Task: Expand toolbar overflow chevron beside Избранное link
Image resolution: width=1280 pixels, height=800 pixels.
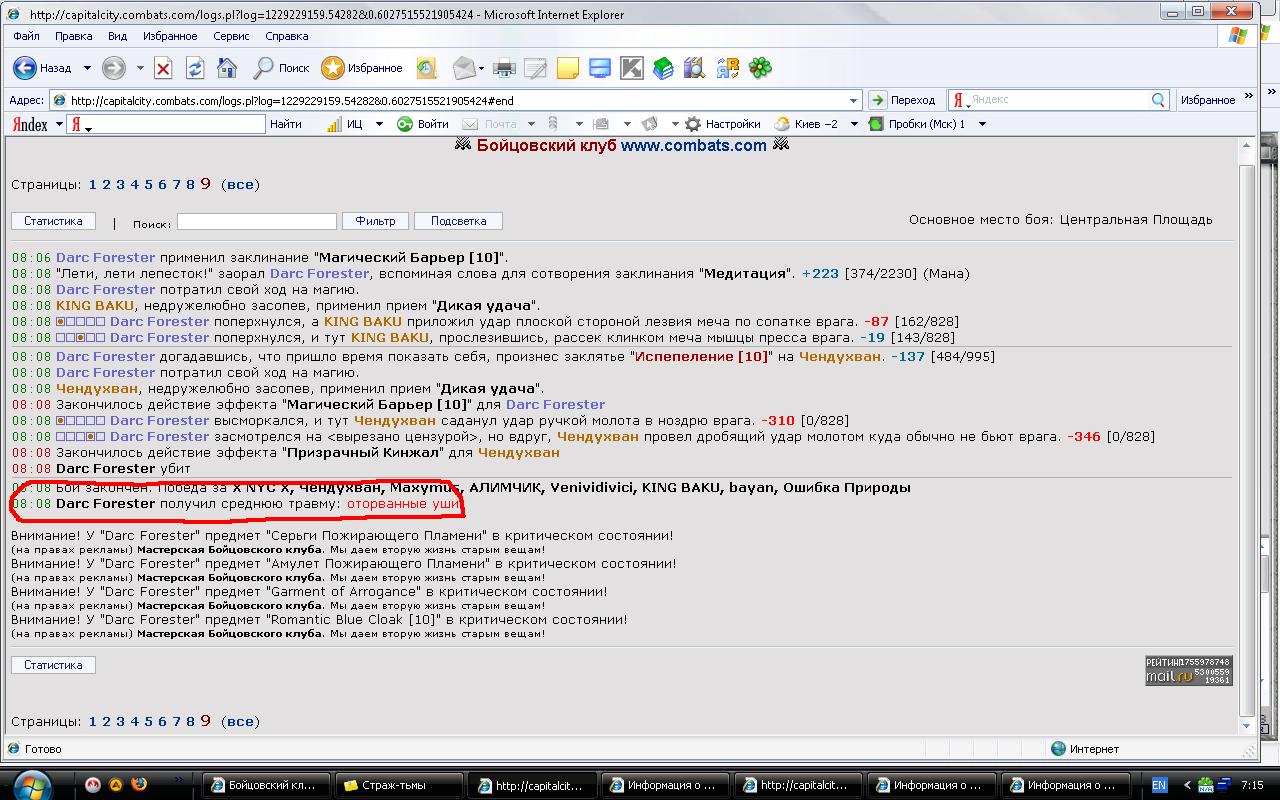Action: coord(1247,98)
